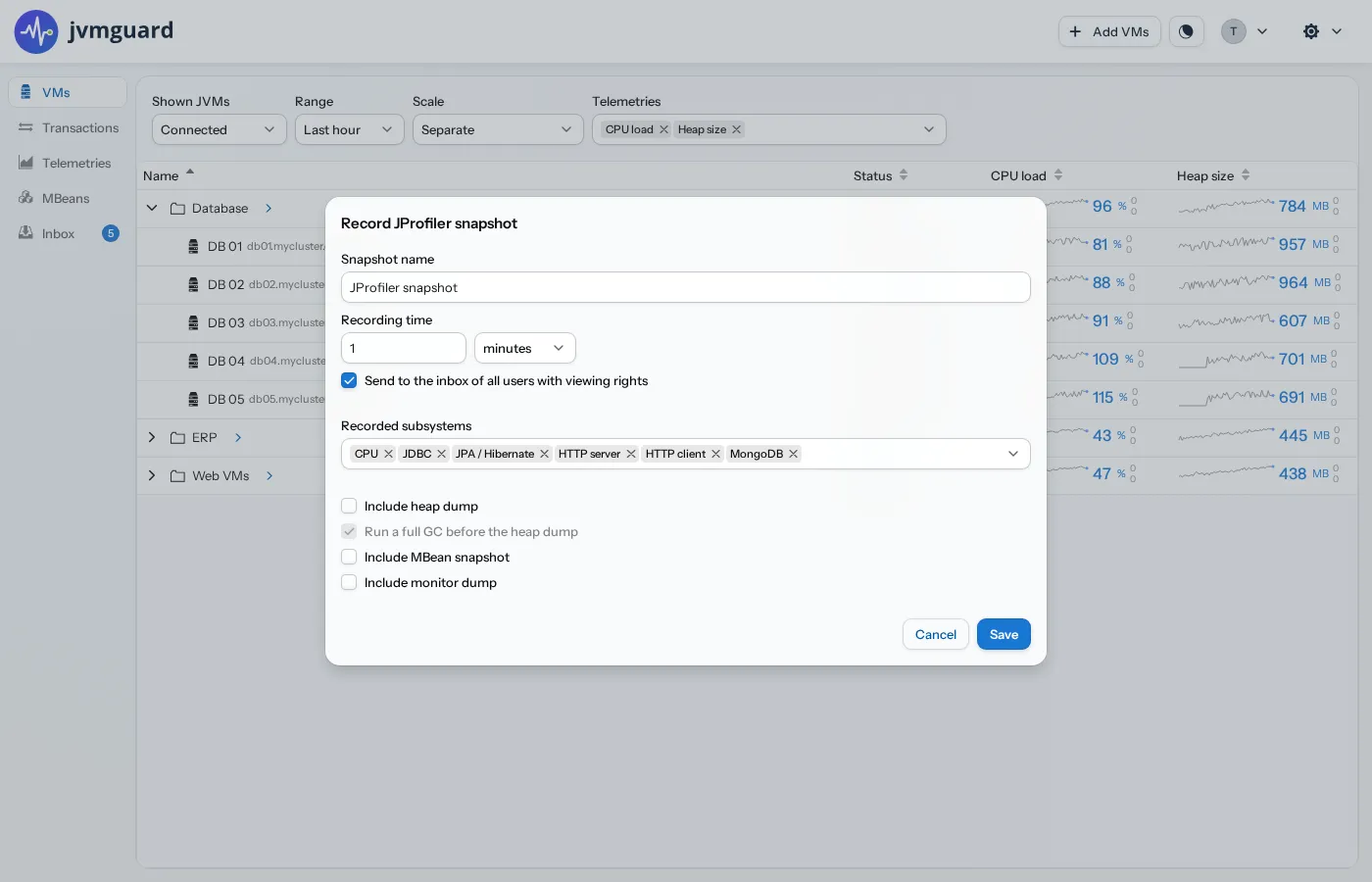Enable Include heap dump checkbox
This screenshot has height=882, width=1372.
click(x=349, y=506)
